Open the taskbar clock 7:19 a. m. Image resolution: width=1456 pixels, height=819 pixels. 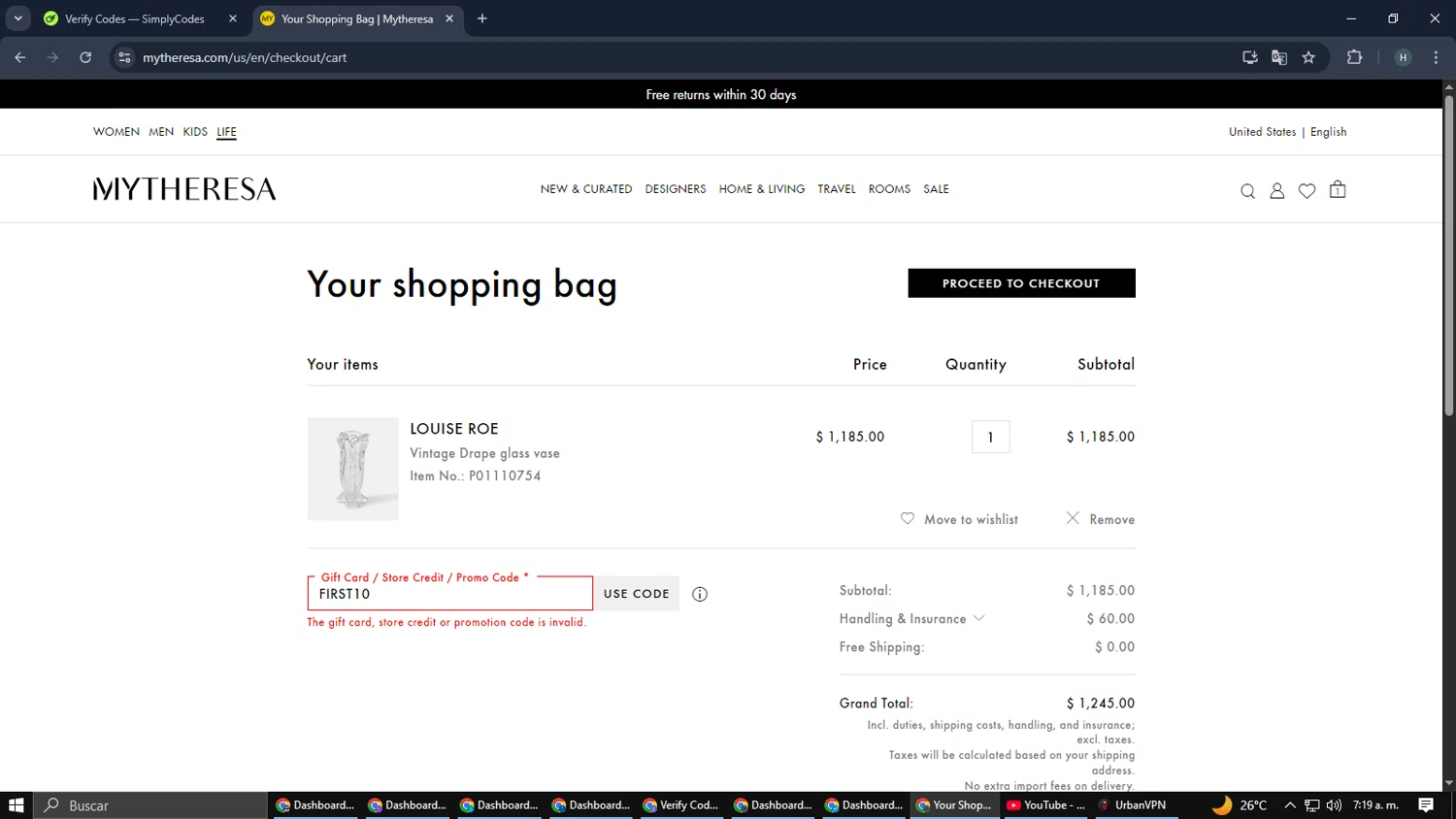point(1375,805)
